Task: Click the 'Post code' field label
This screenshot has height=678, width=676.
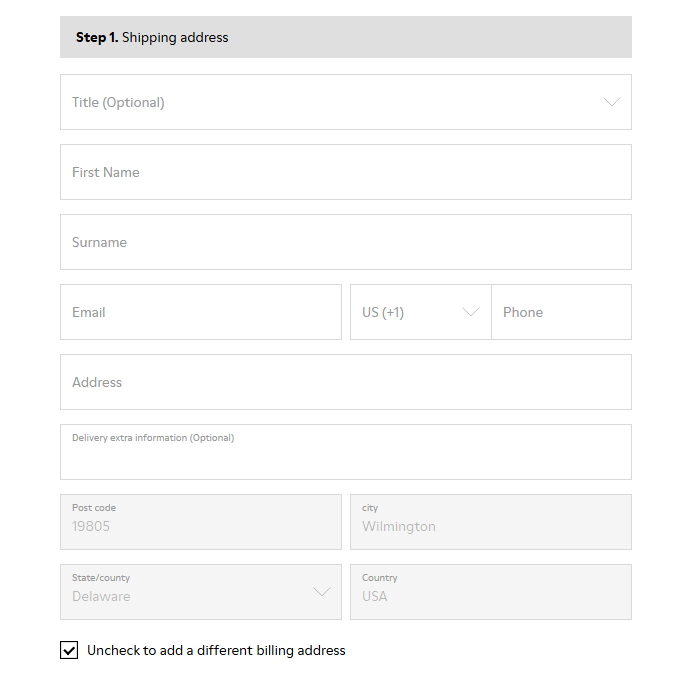Action: point(94,508)
